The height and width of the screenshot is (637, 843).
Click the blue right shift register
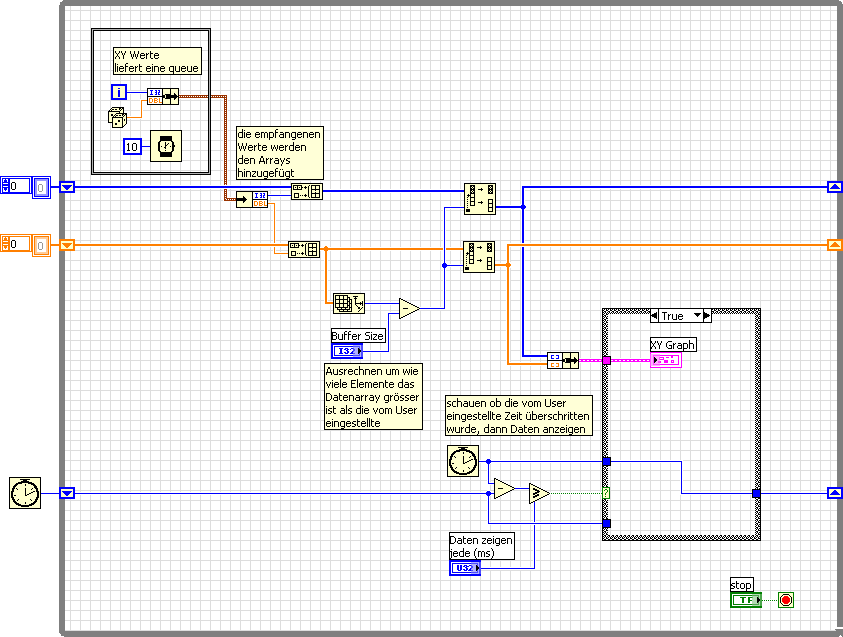point(834,187)
